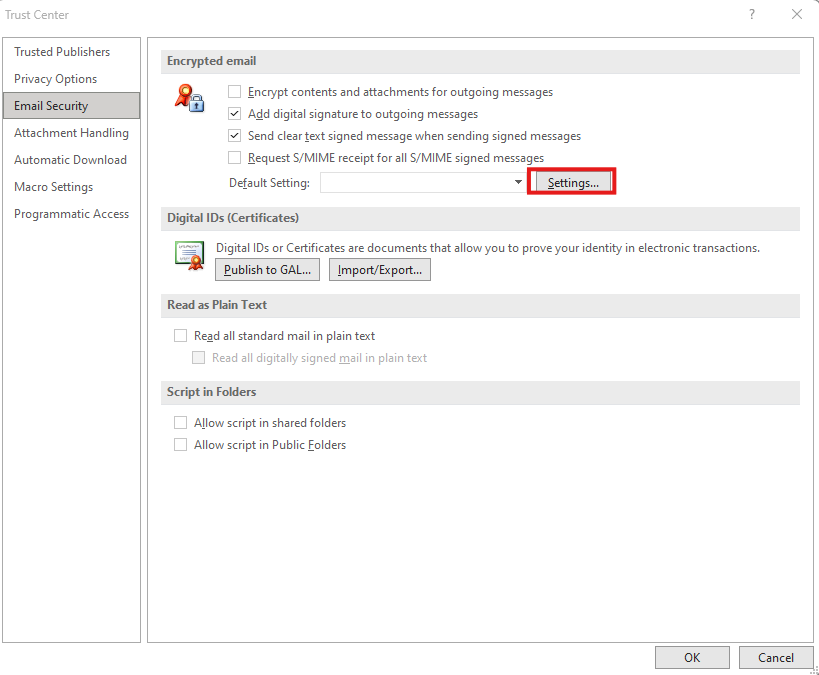
Task: Go to Attachment Handling section
Action: (71, 133)
